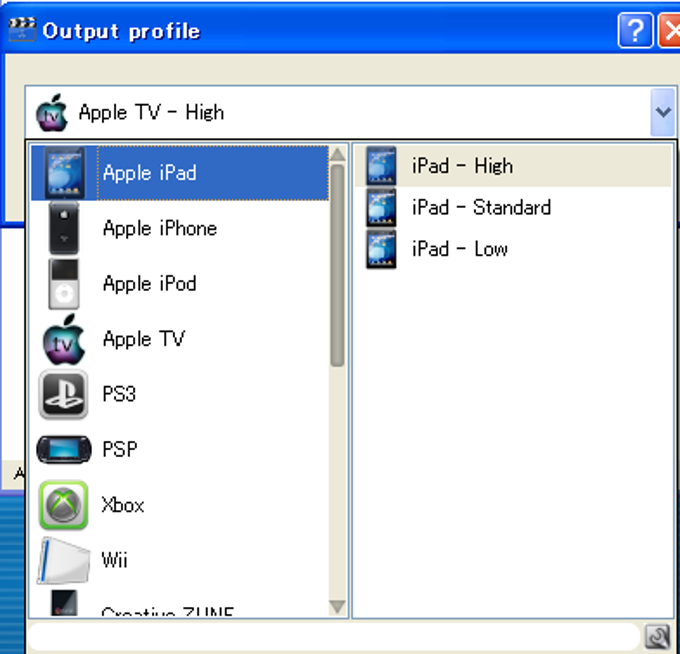The width and height of the screenshot is (680, 654).
Task: Select Apple iPod category
Action: tap(180, 284)
